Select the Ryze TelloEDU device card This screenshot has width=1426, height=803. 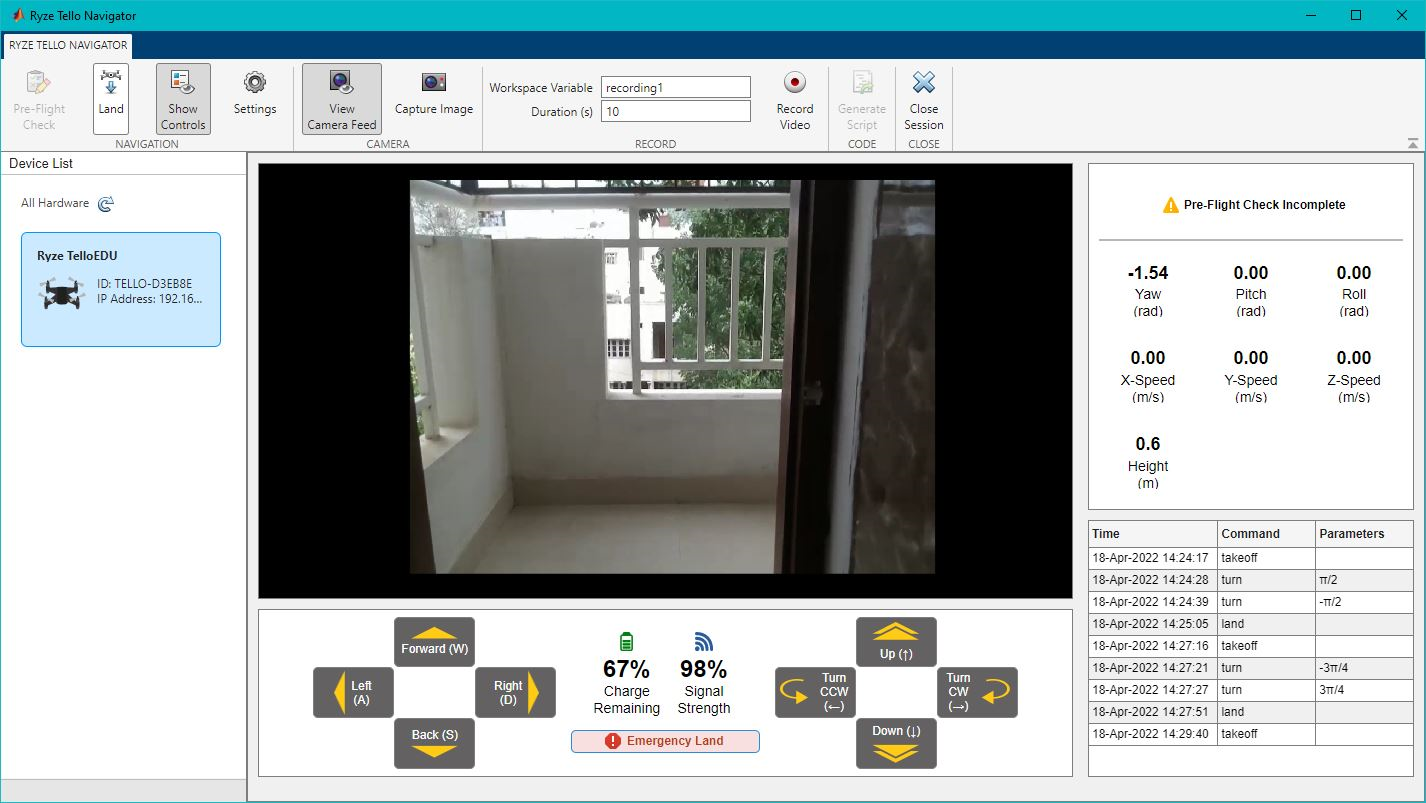click(121, 290)
